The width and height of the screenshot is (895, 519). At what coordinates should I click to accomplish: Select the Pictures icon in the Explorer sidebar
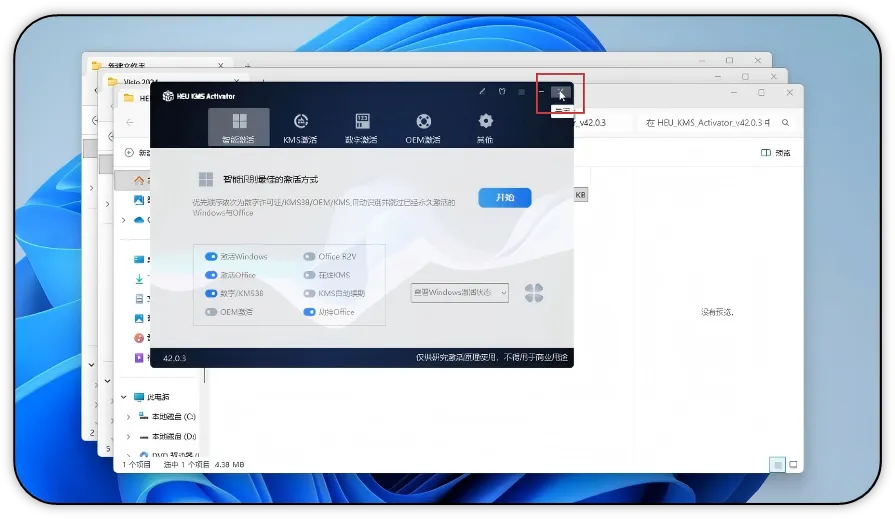139,319
